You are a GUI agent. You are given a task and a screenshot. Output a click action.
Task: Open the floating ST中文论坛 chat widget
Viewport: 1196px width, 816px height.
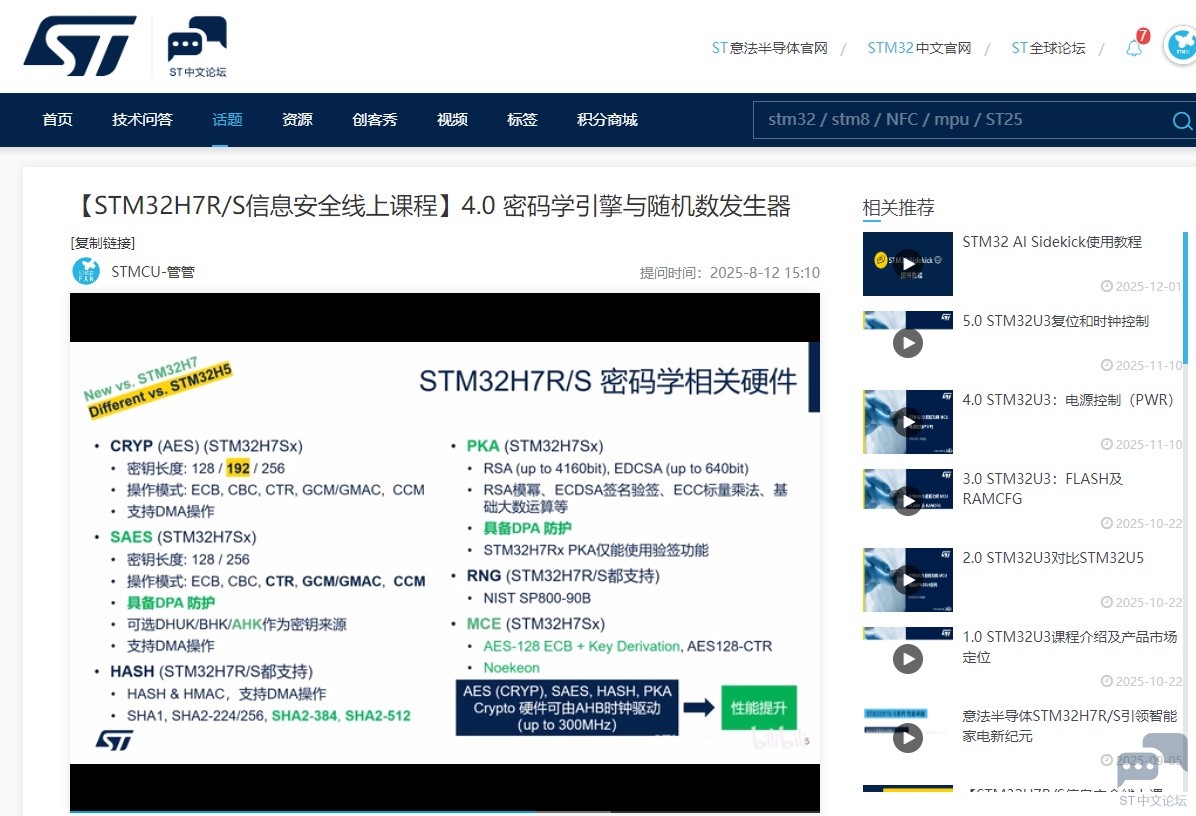tap(1152, 769)
